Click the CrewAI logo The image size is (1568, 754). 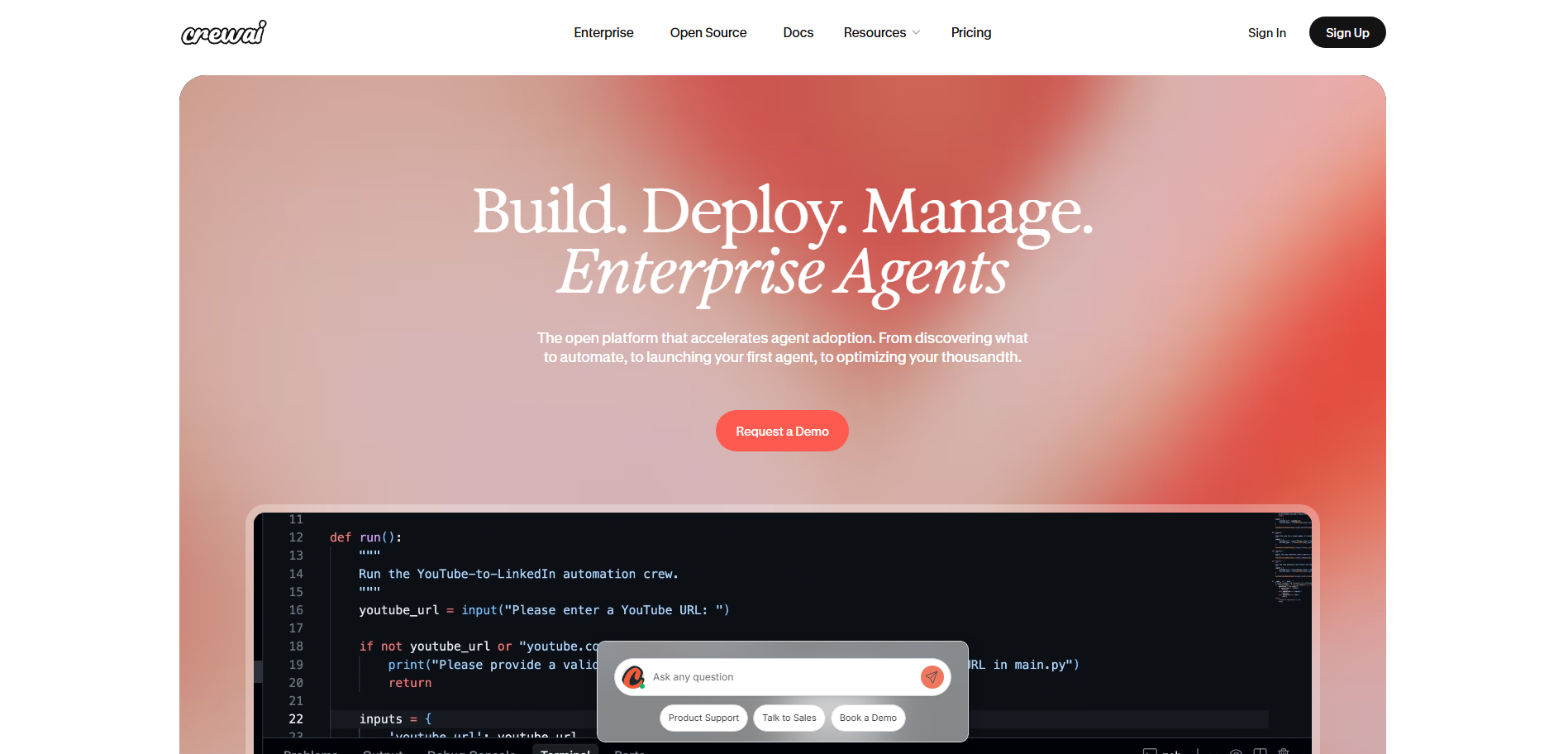coord(223,32)
